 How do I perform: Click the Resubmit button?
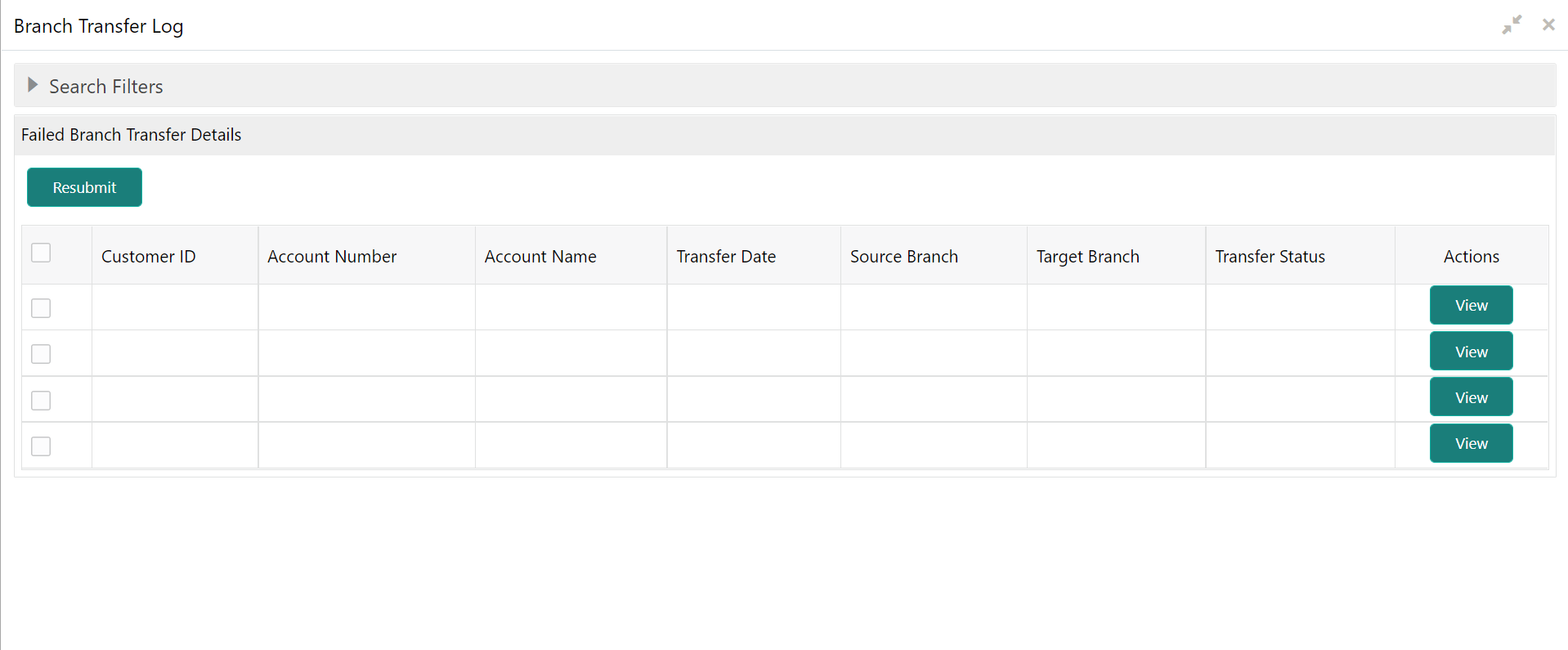pyautogui.click(x=84, y=187)
